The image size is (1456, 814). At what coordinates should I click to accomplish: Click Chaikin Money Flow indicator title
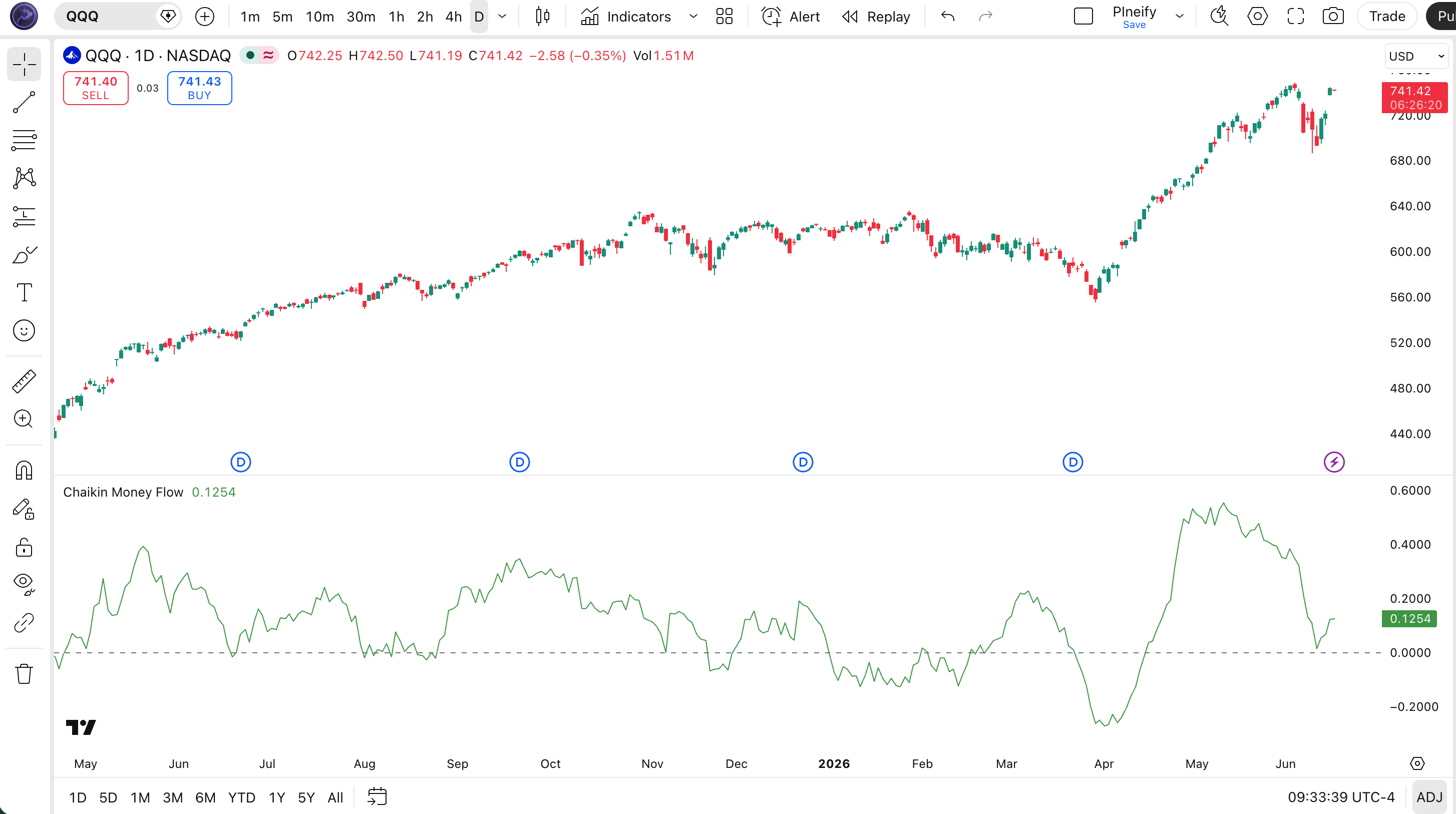pos(123,493)
